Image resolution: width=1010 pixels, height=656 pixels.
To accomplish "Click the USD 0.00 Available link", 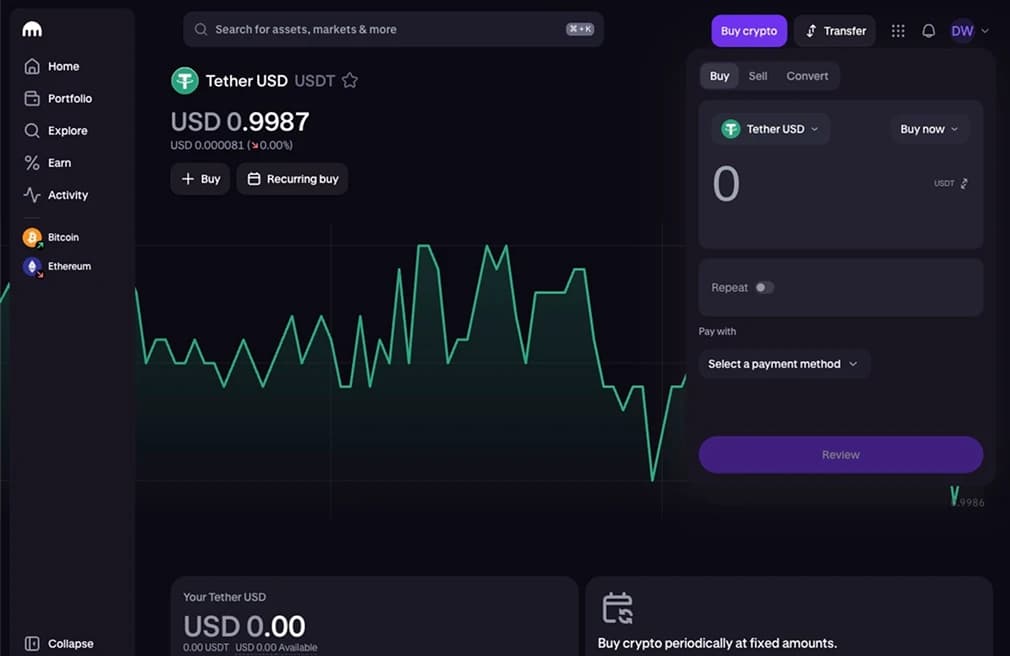I will (276, 648).
